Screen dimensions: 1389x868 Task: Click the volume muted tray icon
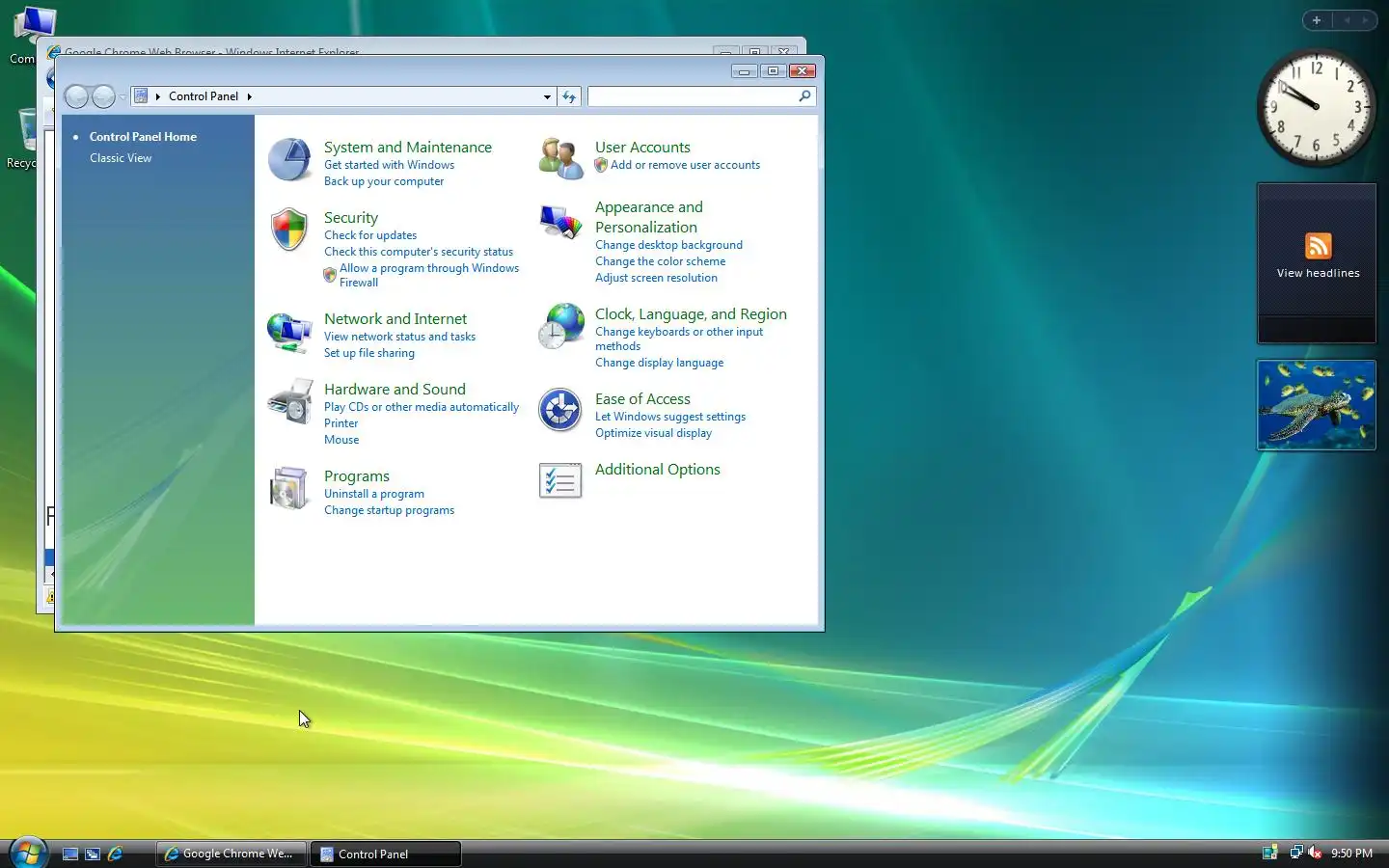pyautogui.click(x=1314, y=853)
